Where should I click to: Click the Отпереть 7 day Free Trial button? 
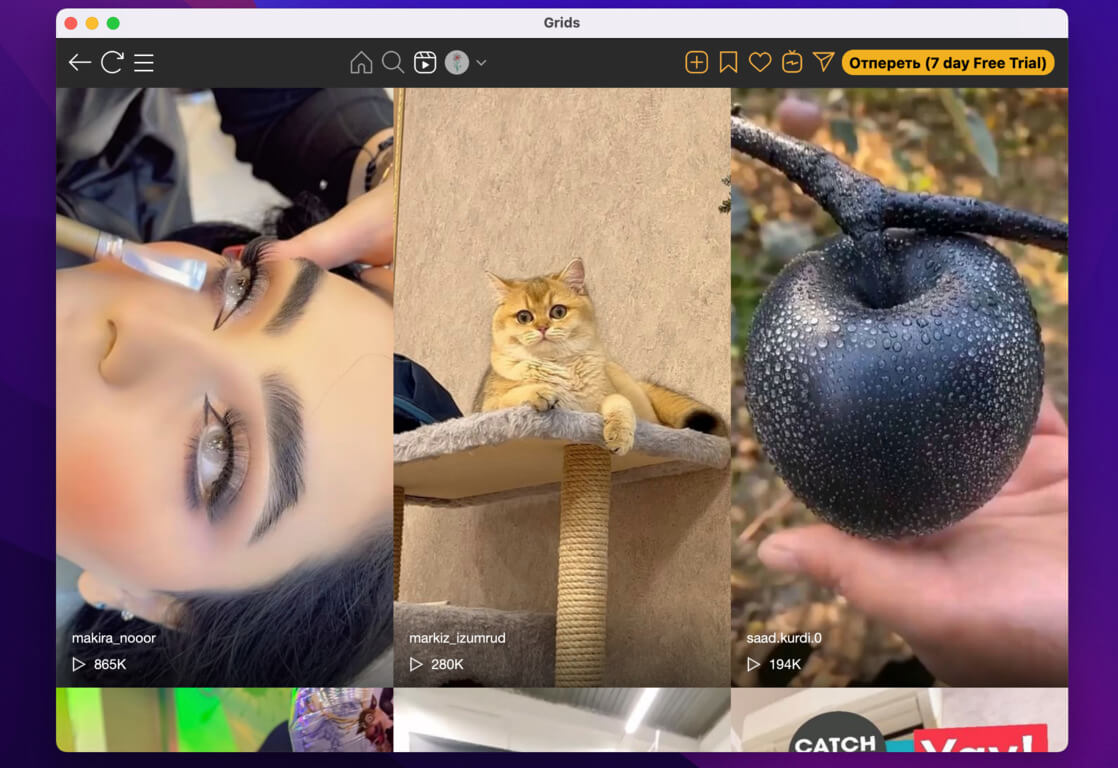947,63
